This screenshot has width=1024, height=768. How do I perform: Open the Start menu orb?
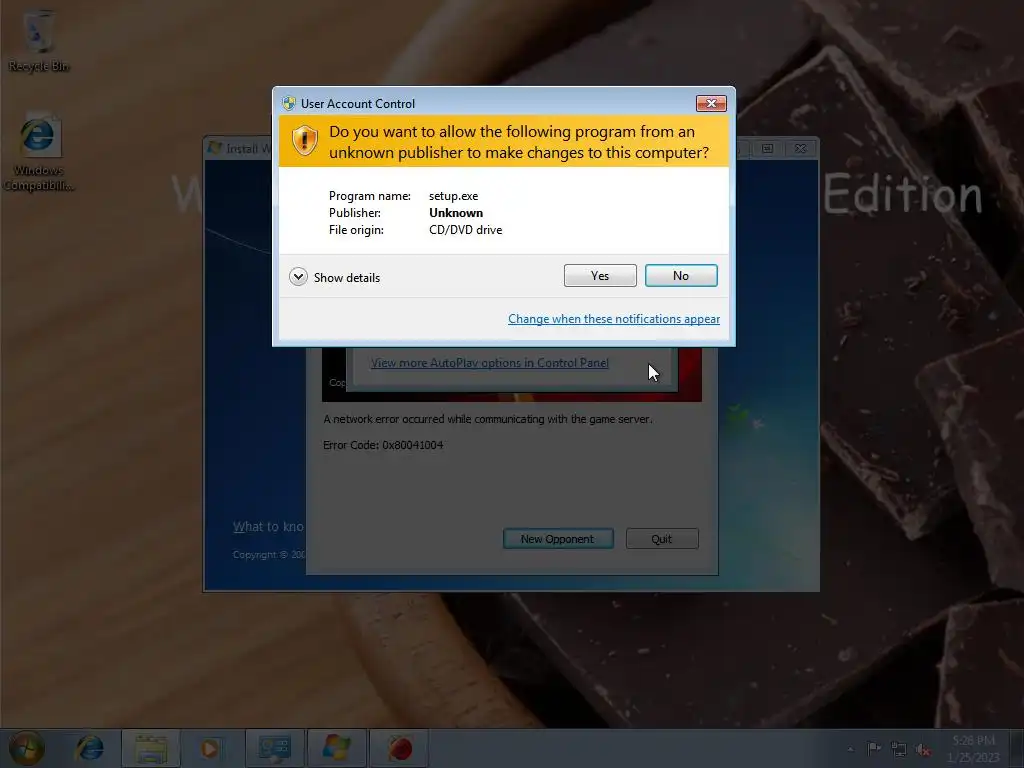click(x=26, y=748)
